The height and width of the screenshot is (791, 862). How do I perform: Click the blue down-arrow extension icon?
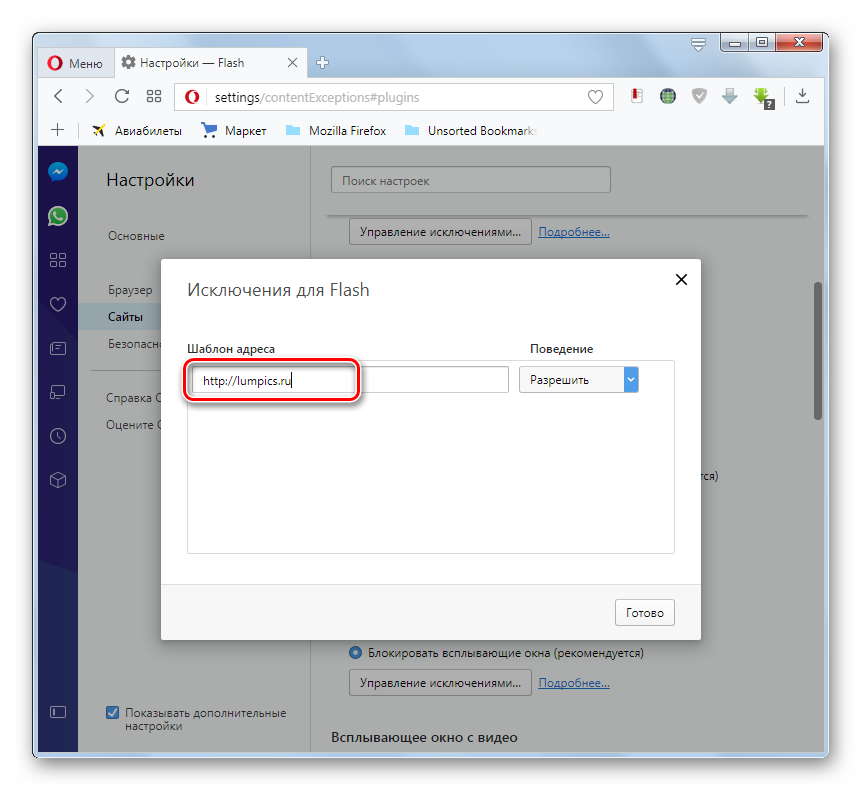click(730, 96)
